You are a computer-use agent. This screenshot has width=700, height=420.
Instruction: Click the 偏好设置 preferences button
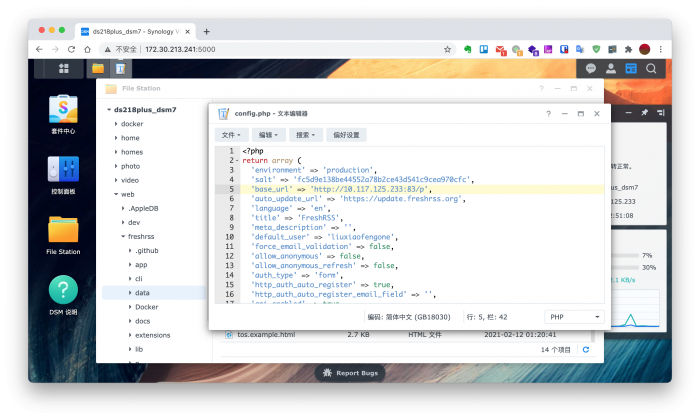pyautogui.click(x=346, y=134)
